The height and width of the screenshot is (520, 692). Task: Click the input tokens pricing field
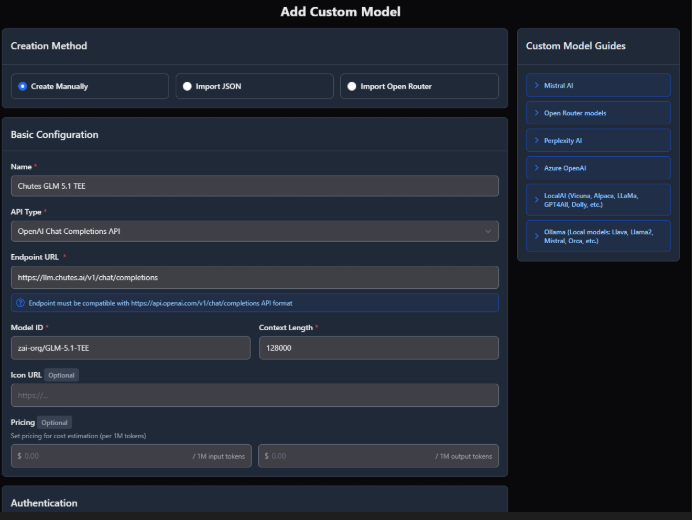(x=131, y=456)
